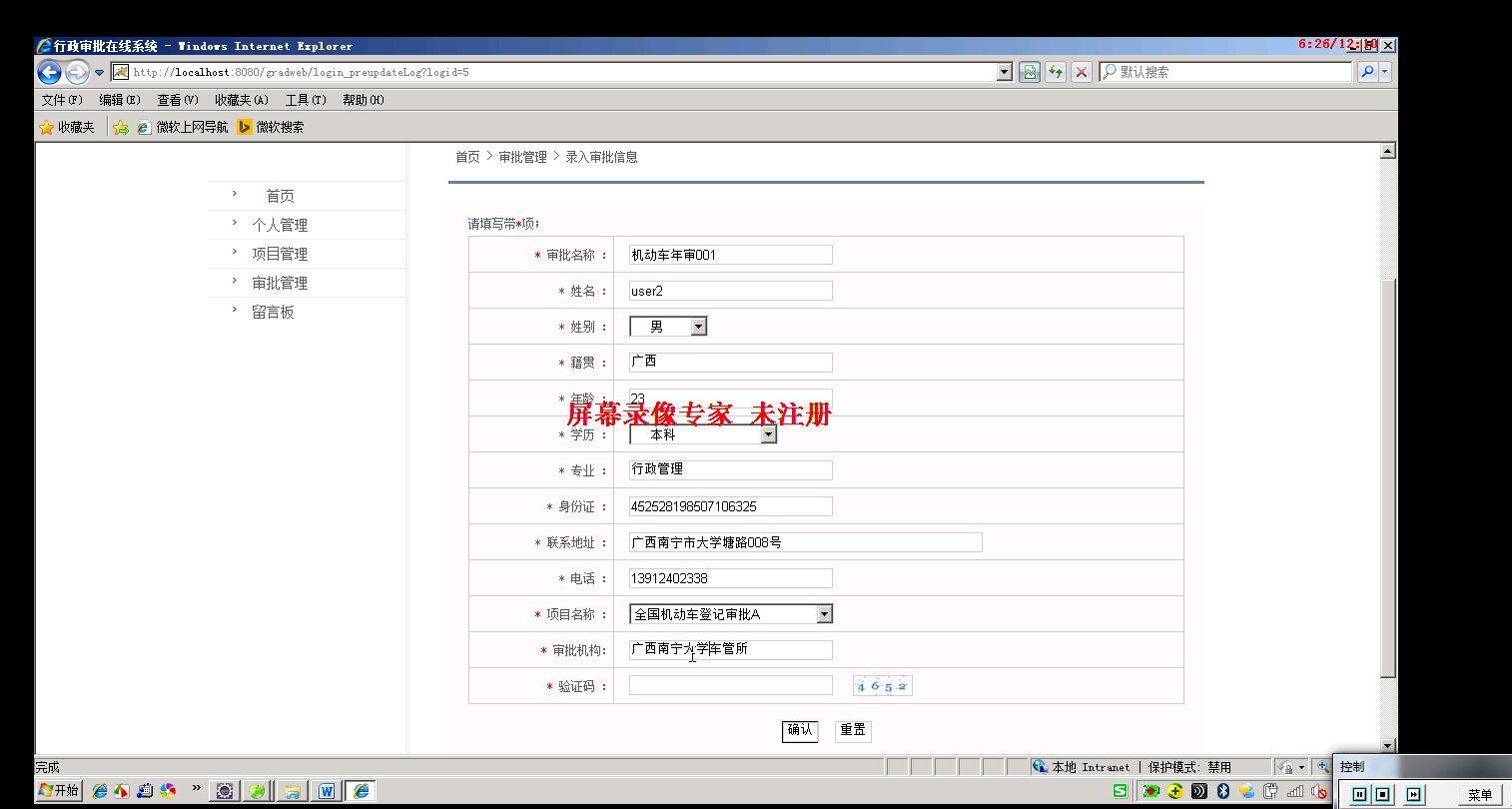This screenshot has width=1512, height=809.
Task: Click the 姓名 field containing user2
Action: click(730, 291)
